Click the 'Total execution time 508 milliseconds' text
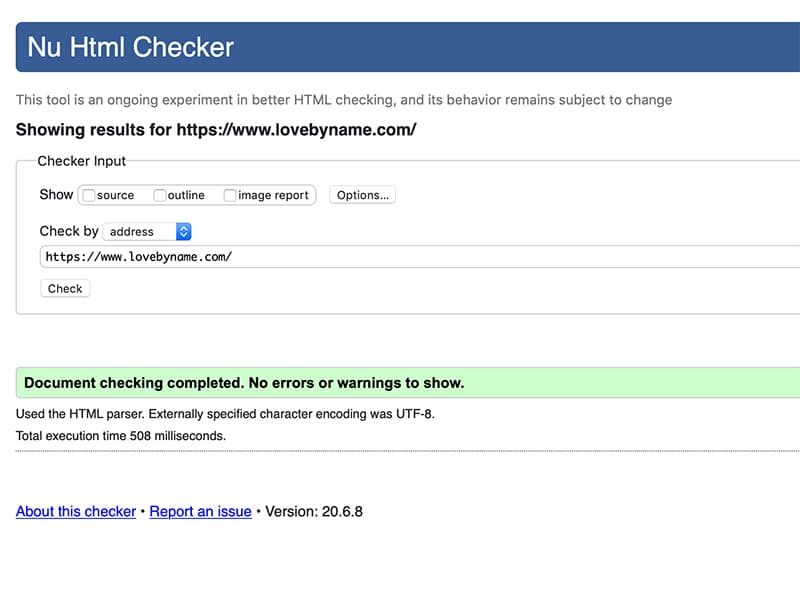 (121, 436)
